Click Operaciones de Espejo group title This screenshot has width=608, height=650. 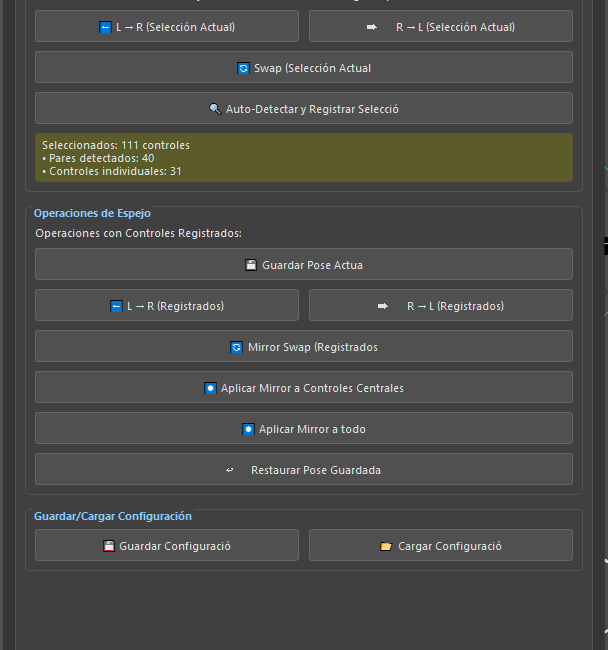point(92,213)
